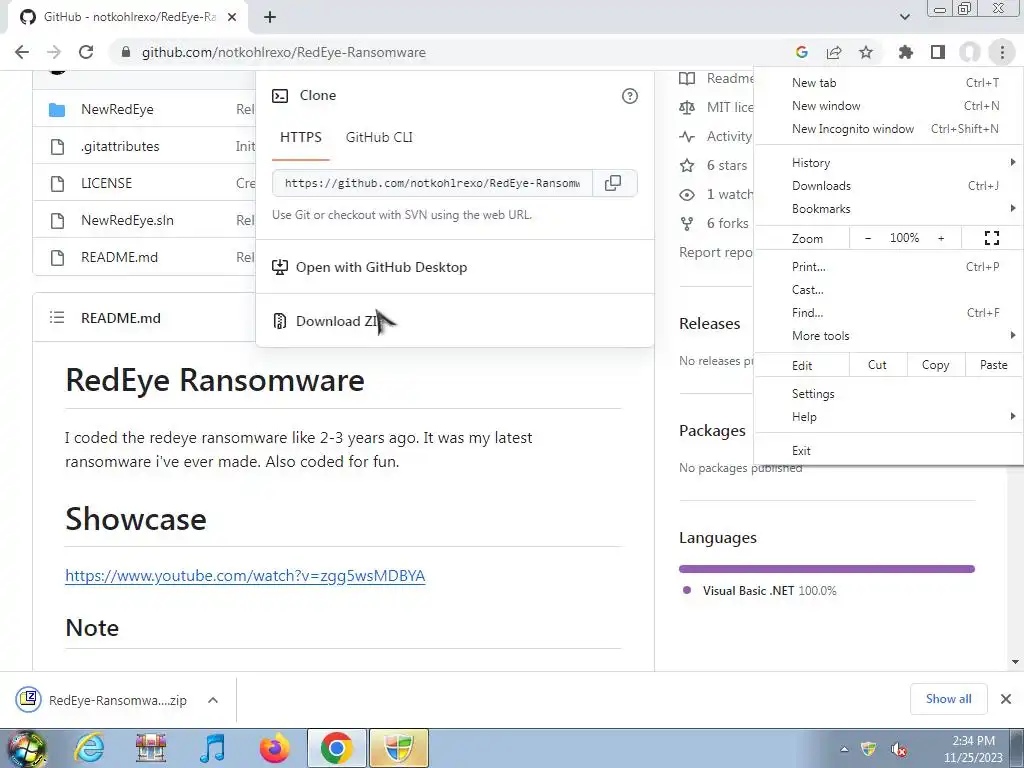Increase zoom with plus button
The image size is (1024, 768).
(941, 238)
